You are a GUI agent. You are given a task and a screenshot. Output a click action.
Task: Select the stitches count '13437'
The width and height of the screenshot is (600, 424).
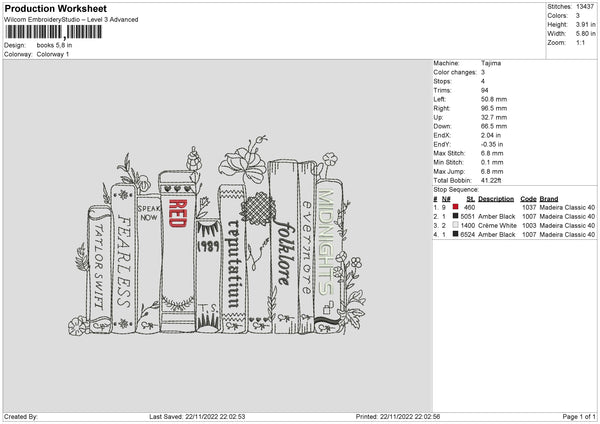point(585,7)
